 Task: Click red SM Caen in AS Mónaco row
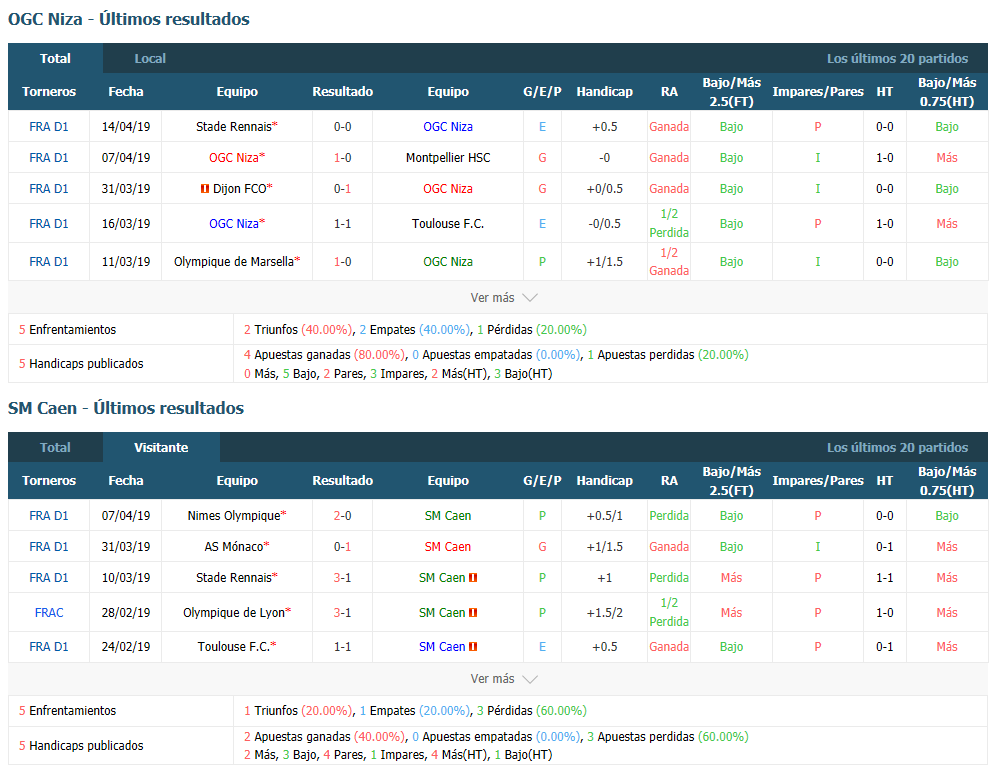(x=448, y=547)
